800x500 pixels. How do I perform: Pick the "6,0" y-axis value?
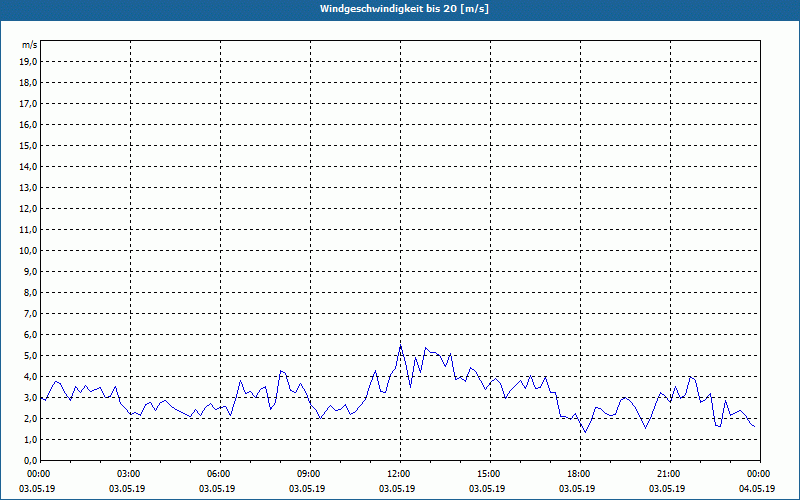(31, 335)
